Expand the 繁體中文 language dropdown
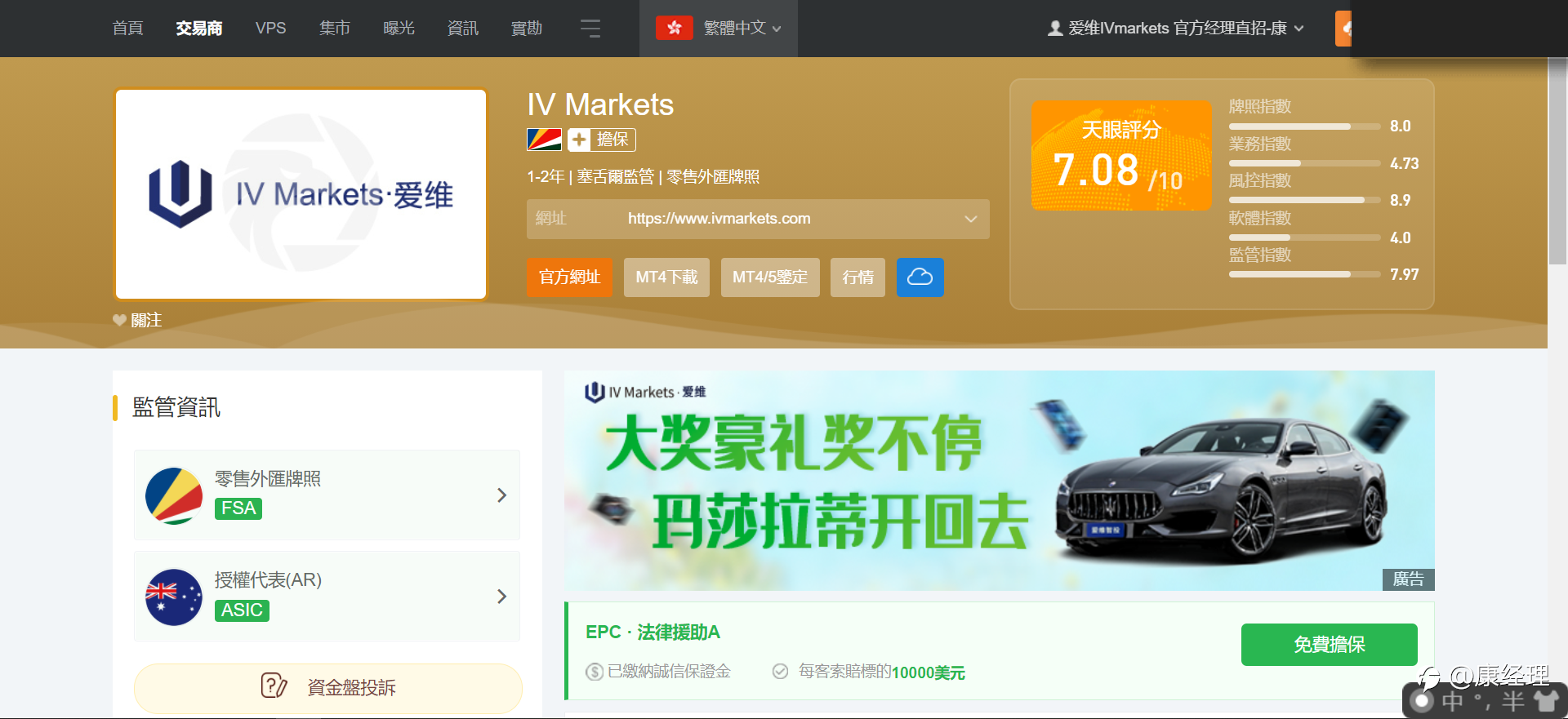This screenshot has width=1568, height=719. click(742, 29)
